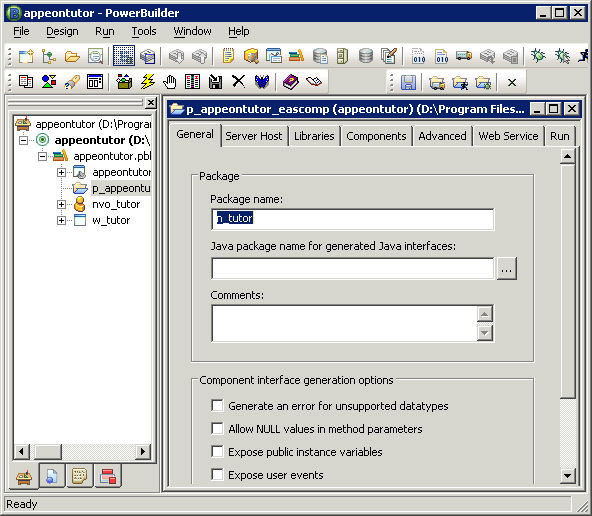Click the Comments text area
The height and width of the screenshot is (516, 592).
(345, 323)
